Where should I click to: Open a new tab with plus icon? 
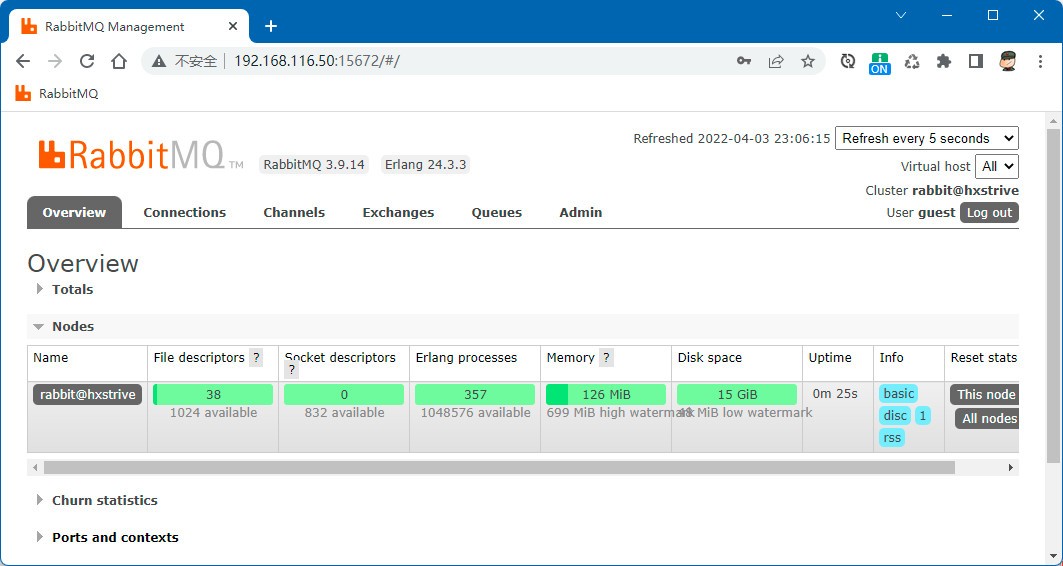[270, 26]
